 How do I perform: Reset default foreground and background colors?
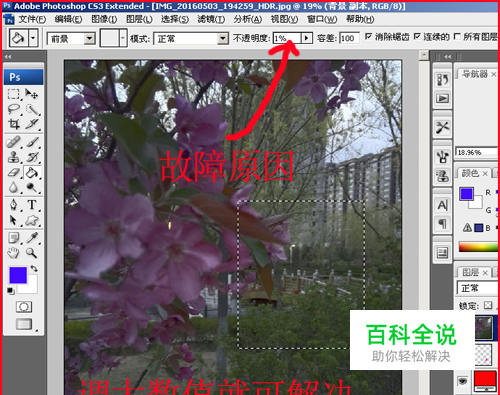(11, 291)
